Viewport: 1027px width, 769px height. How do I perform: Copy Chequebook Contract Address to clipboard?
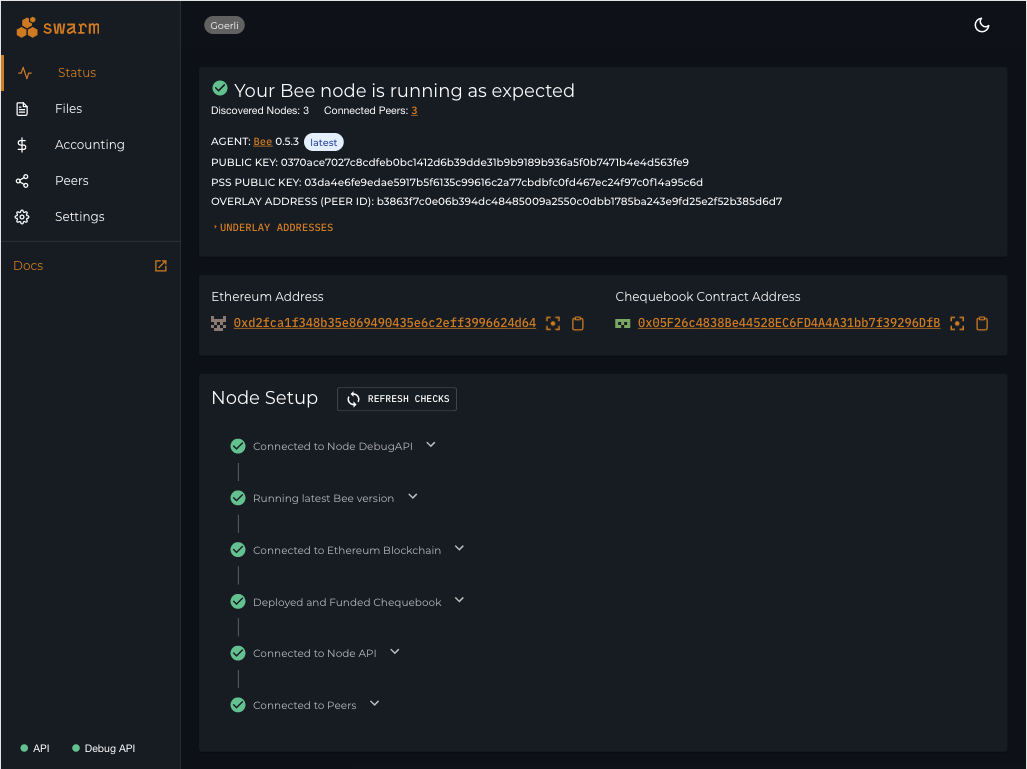[982, 324]
